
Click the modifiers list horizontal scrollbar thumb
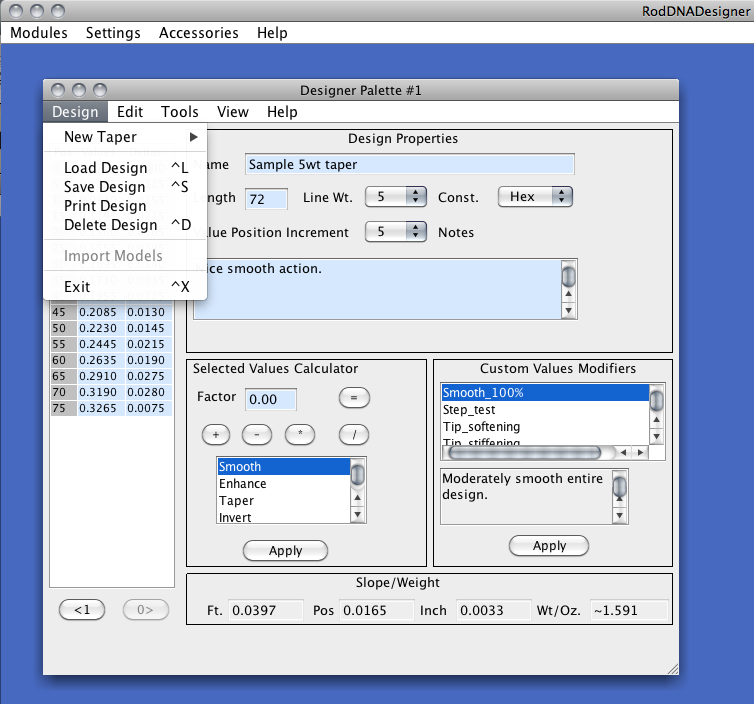525,453
